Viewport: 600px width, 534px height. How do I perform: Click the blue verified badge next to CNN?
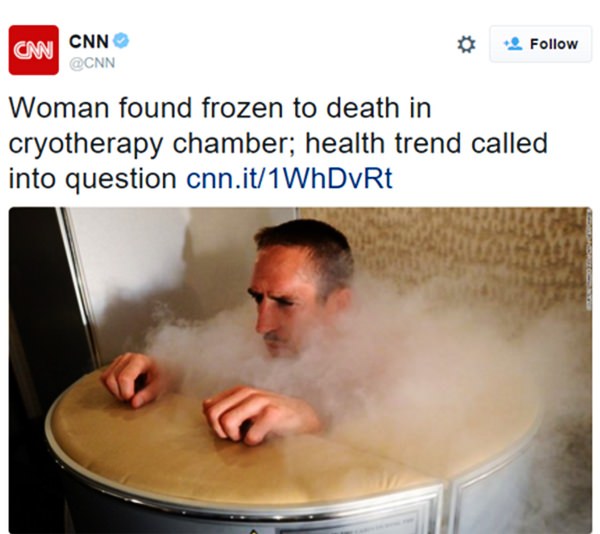point(121,40)
